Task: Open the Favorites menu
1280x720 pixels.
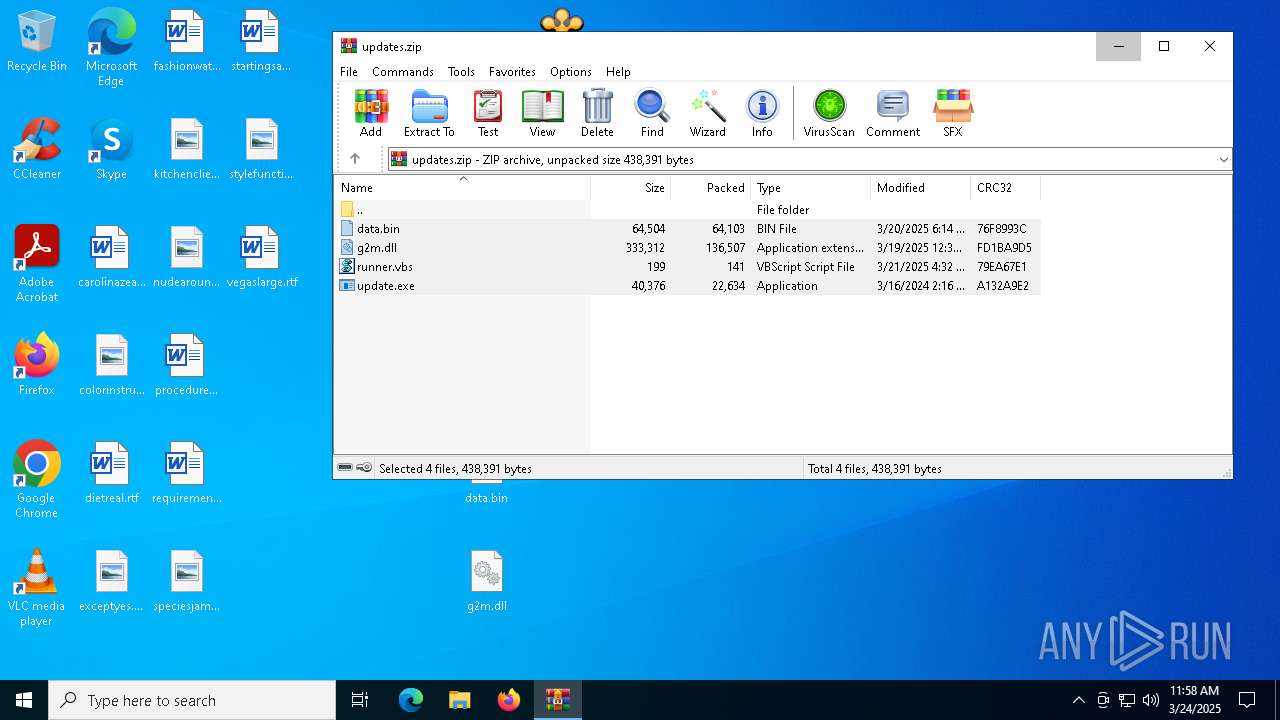Action: 512,72
